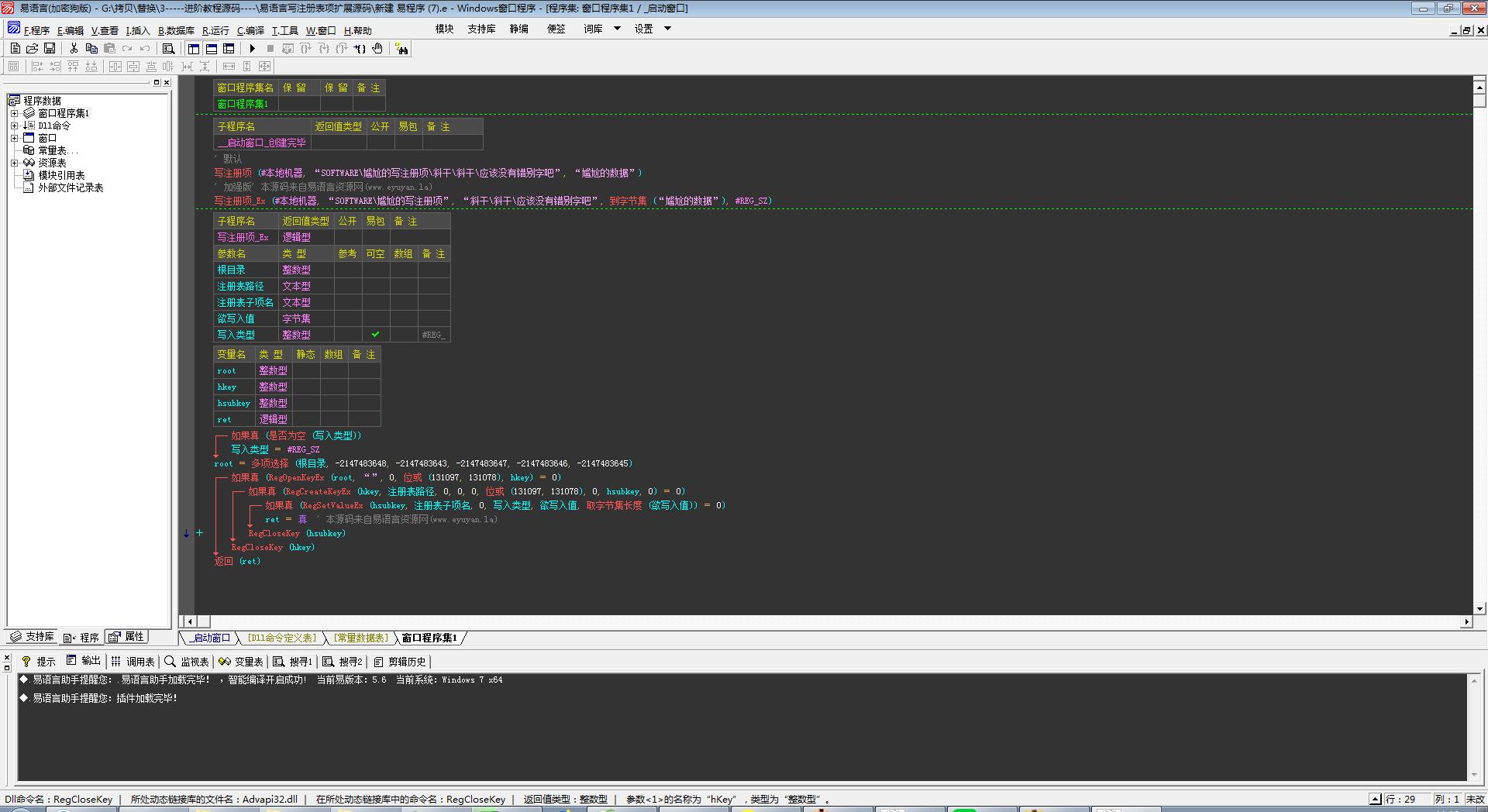Expand the 窗口程序集1 tree node
Screen dimensions: 1488x812
click(14, 113)
